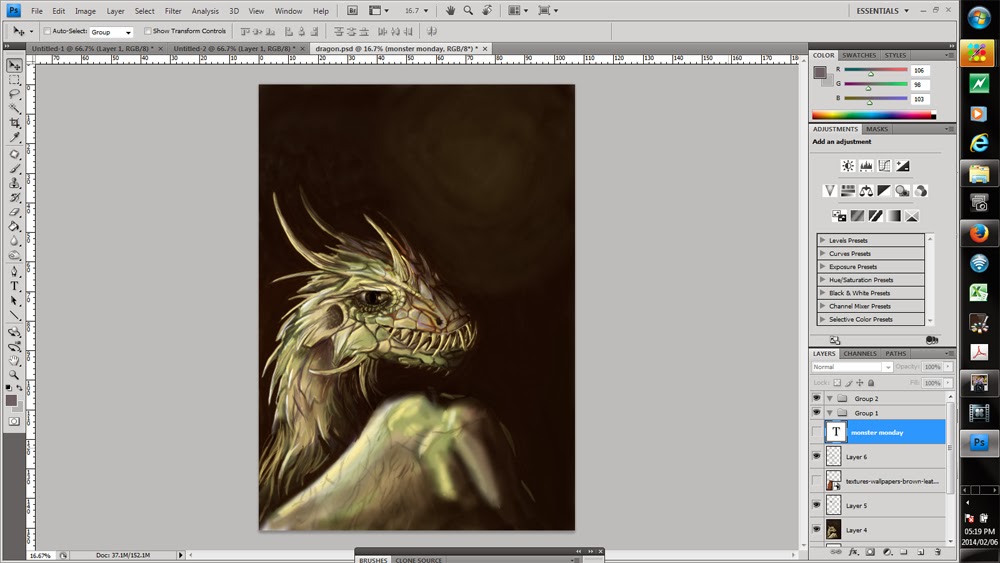Screen dimensions: 1000x563
Task: Enable the Auto-Select checkbox
Action: pyautogui.click(x=47, y=31)
